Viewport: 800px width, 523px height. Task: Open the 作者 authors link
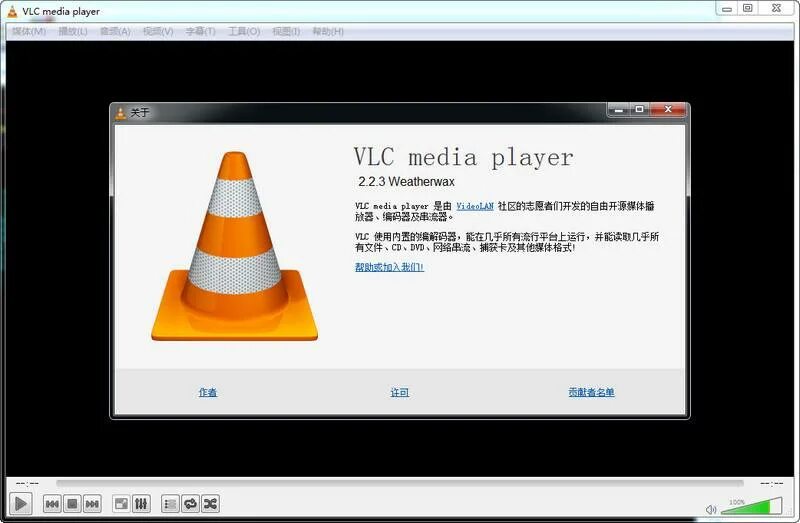tap(208, 392)
